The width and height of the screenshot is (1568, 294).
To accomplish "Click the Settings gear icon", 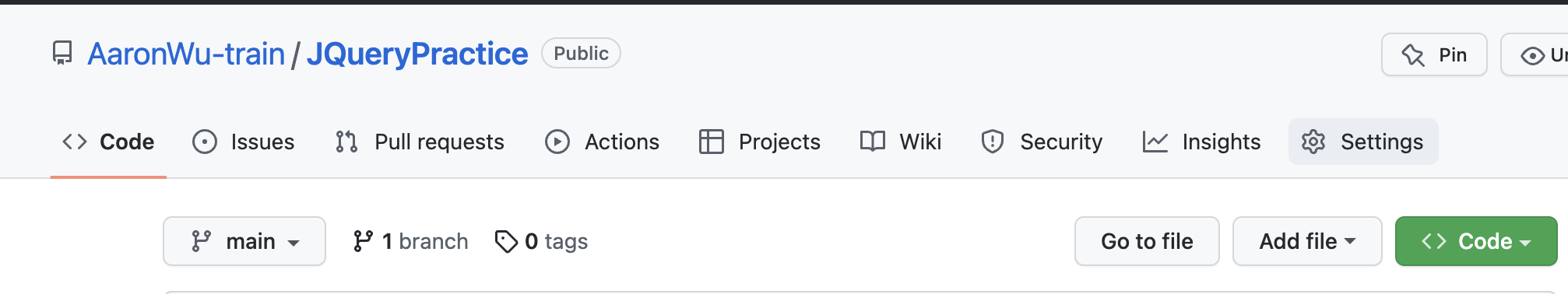I will (x=1313, y=142).
